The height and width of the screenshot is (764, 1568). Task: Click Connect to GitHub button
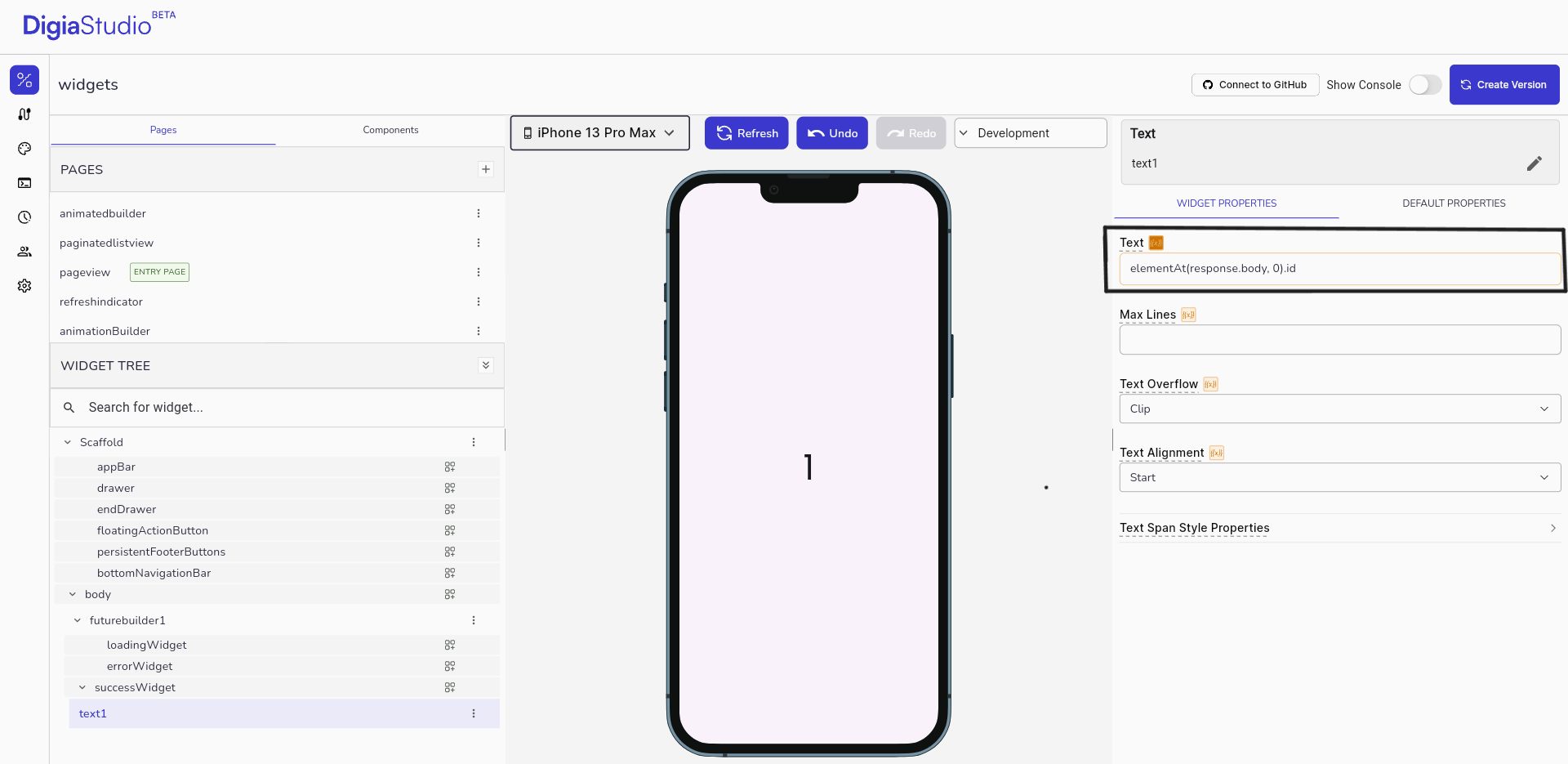[1254, 85]
